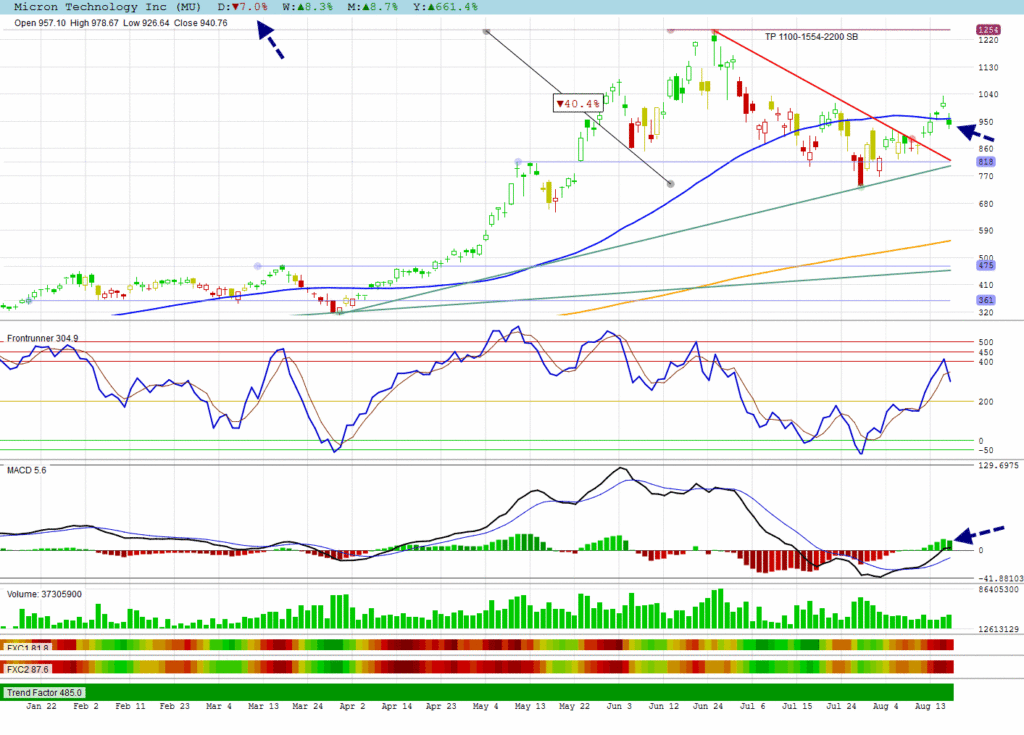Screen dimensions: 1024x735
Task: Click the Feb 23 date label
Action: [x=174, y=706]
